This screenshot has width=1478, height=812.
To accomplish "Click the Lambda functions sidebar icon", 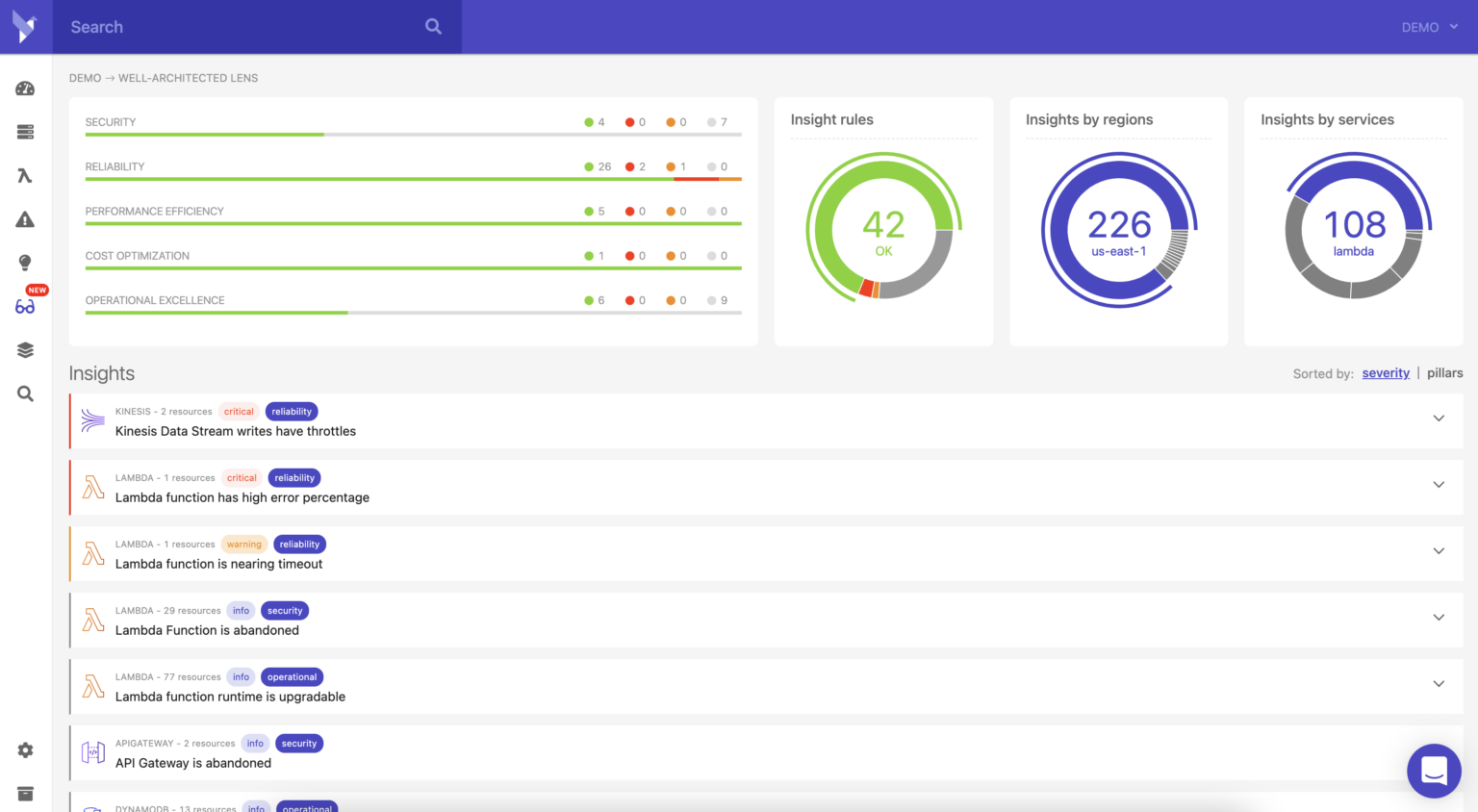I will (x=25, y=176).
